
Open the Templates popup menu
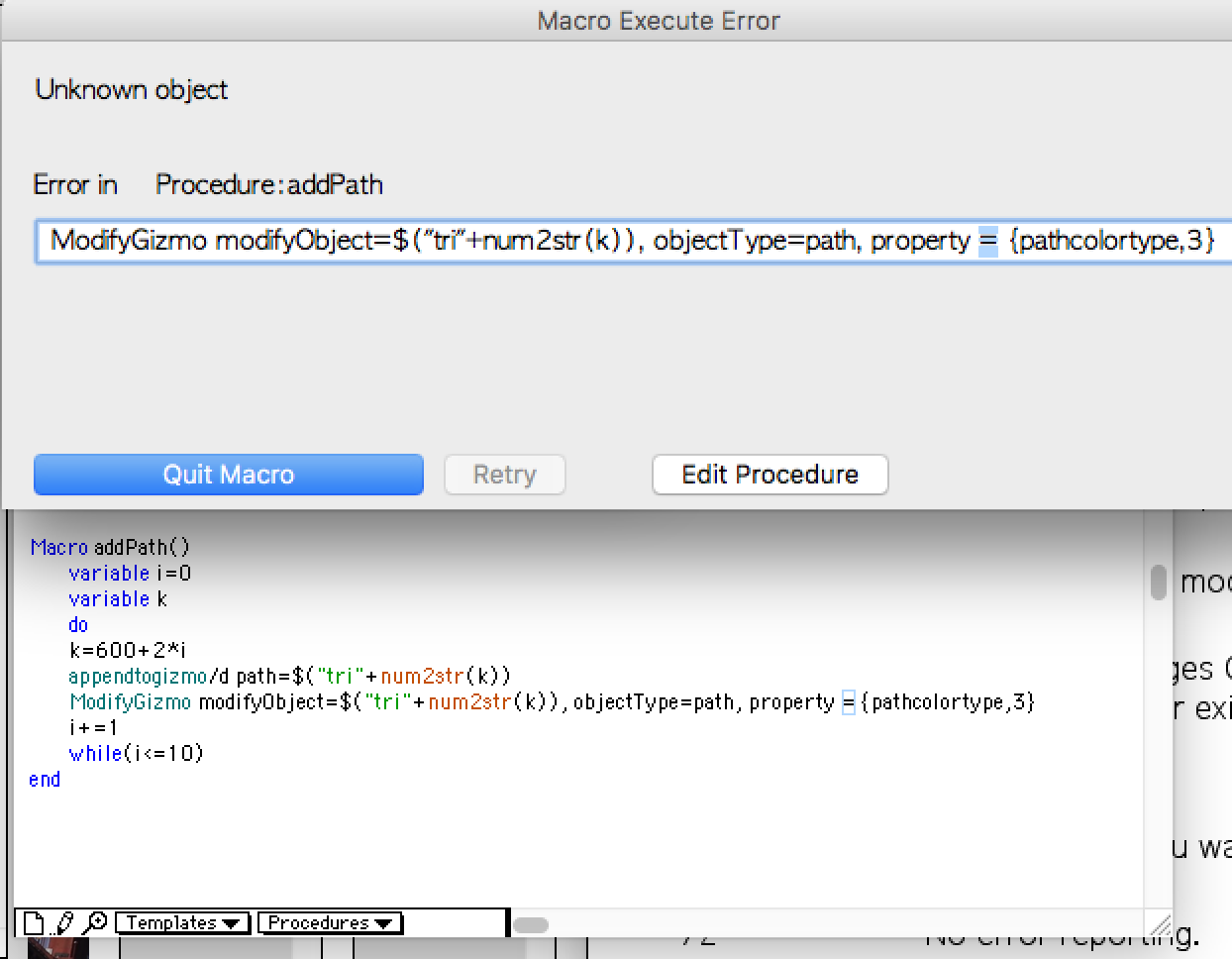(183, 923)
